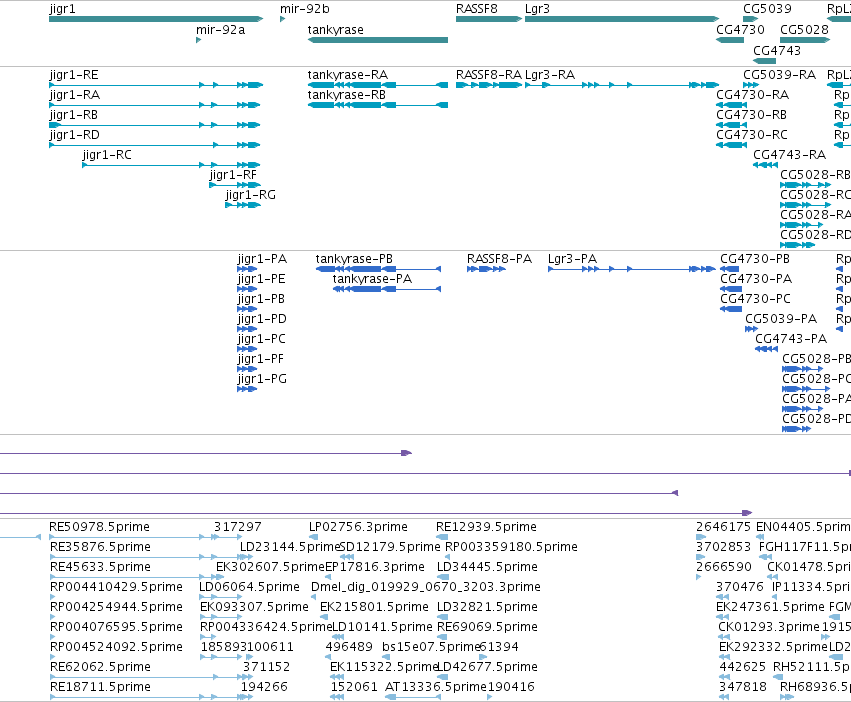This screenshot has height=702, width=851.
Task: Select transcript CG5039-RA
Action: point(751,85)
